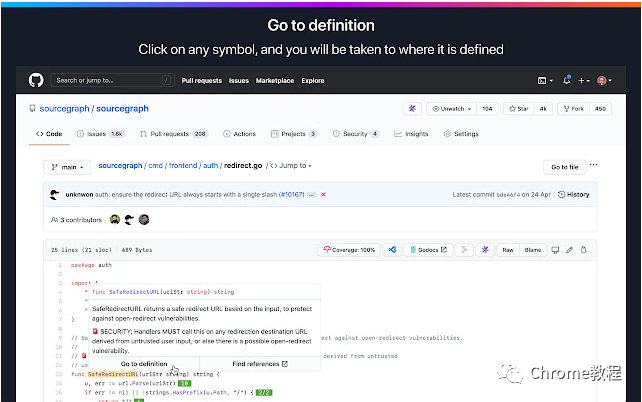Open the three-dot more options menu
The height and width of the screenshot is (402, 642).
(593, 165)
